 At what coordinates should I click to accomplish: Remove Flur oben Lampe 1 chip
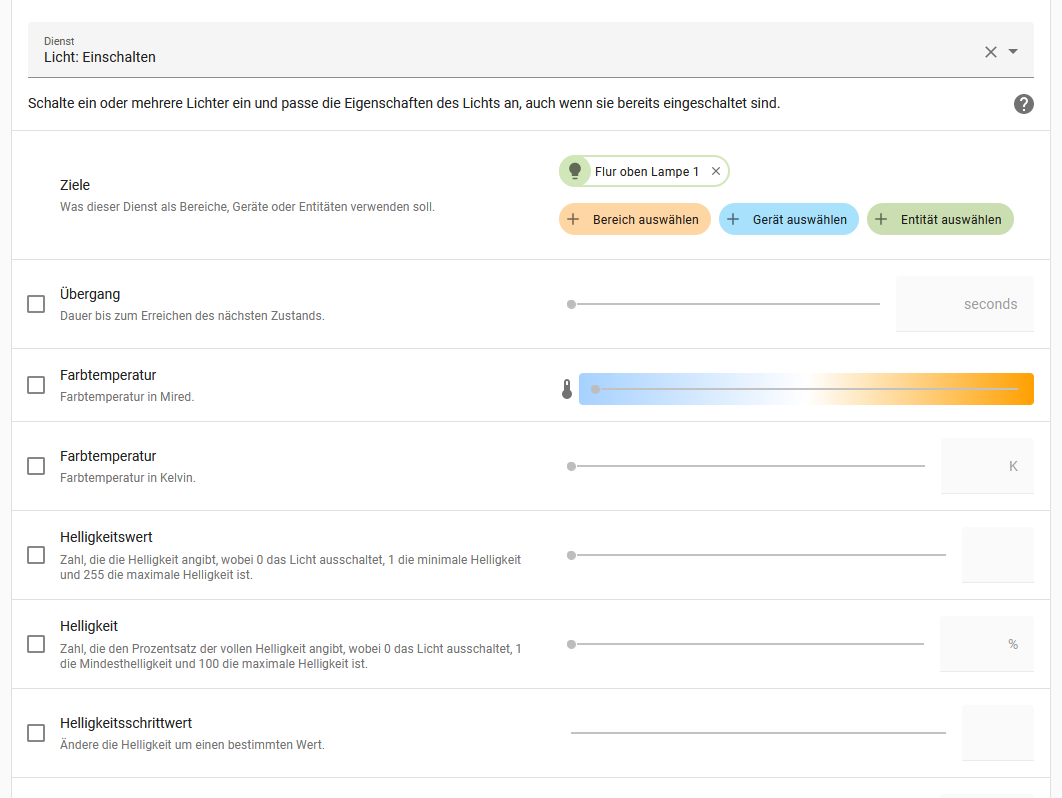(x=715, y=172)
